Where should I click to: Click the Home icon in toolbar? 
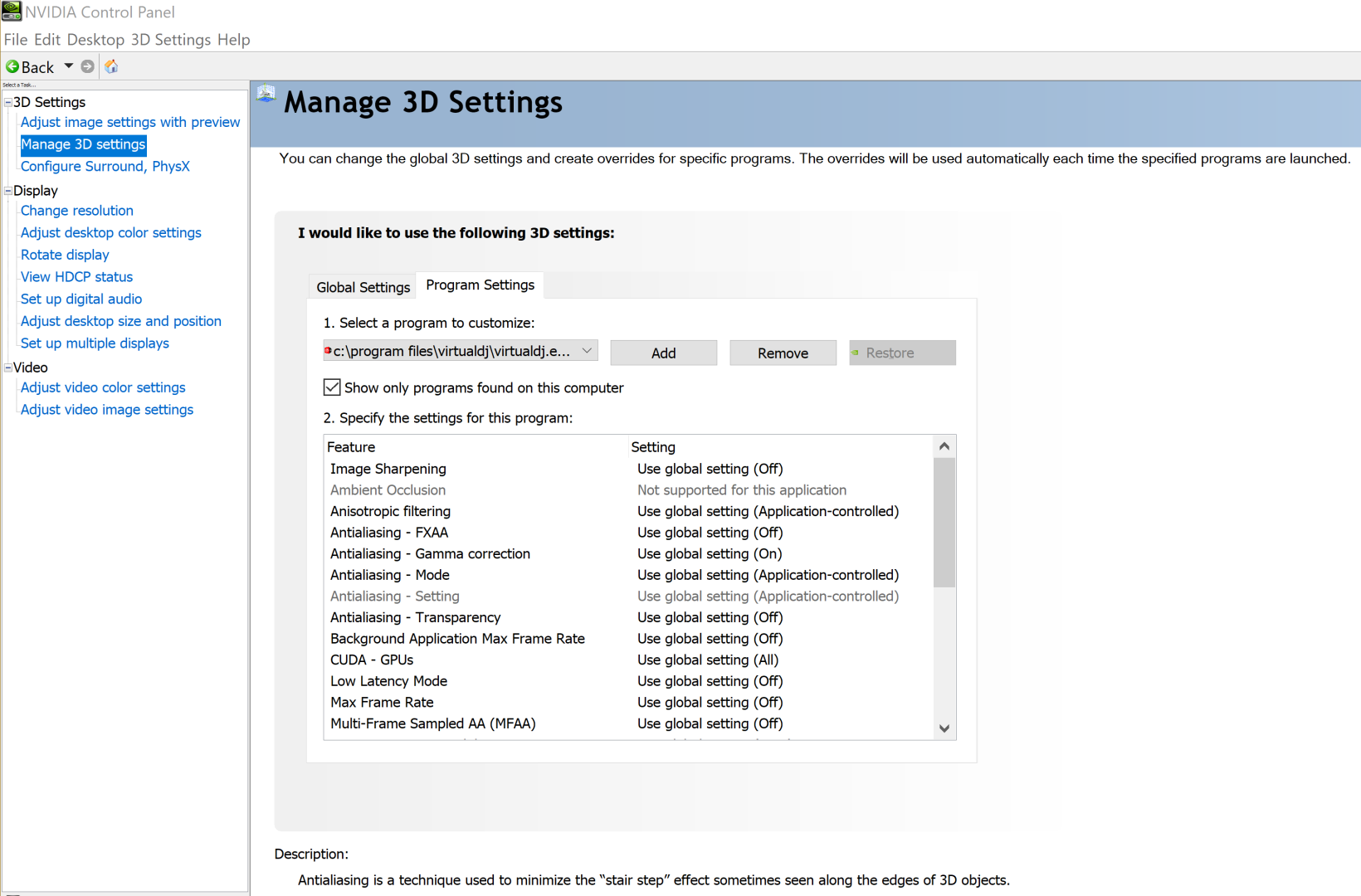pos(111,66)
